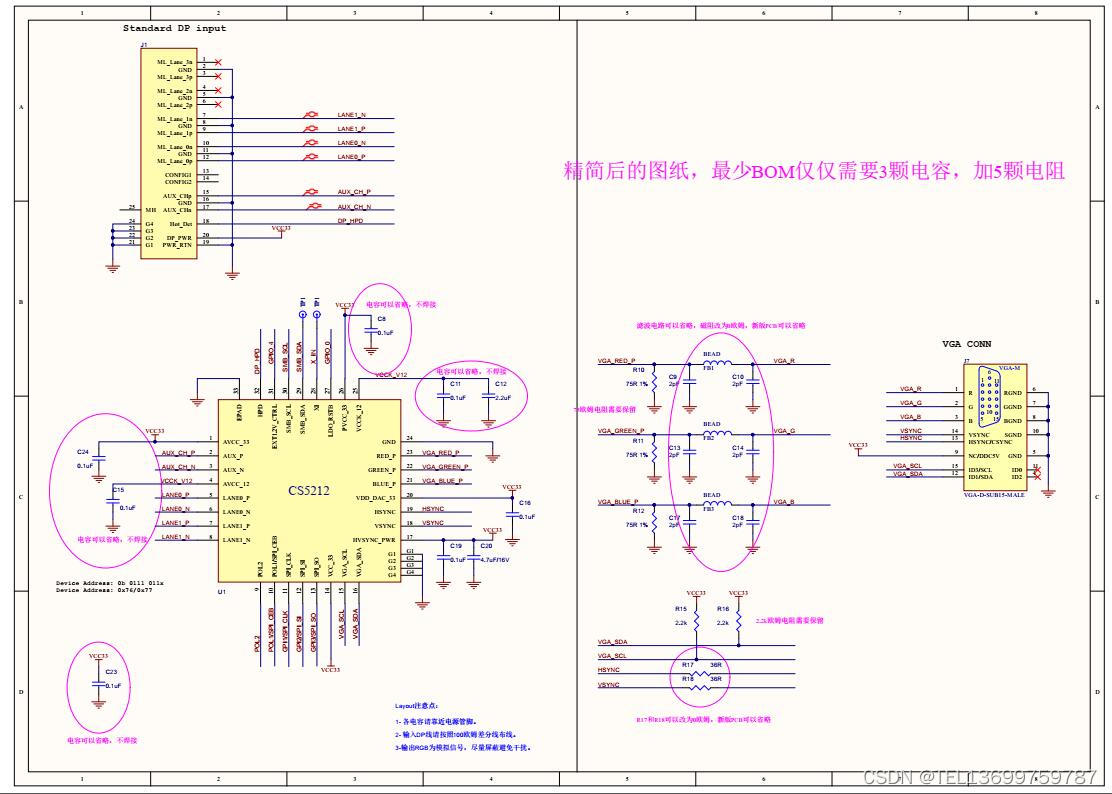Click capacitor C24 left of the chip
This screenshot has height=794, width=1112.
[99, 459]
